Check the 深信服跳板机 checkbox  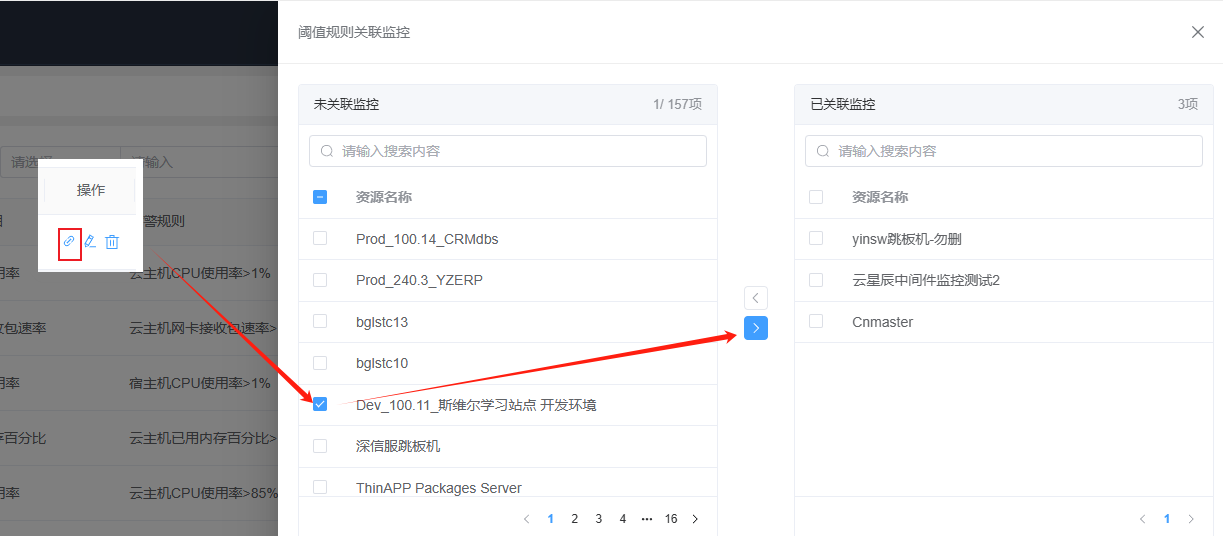(320, 446)
